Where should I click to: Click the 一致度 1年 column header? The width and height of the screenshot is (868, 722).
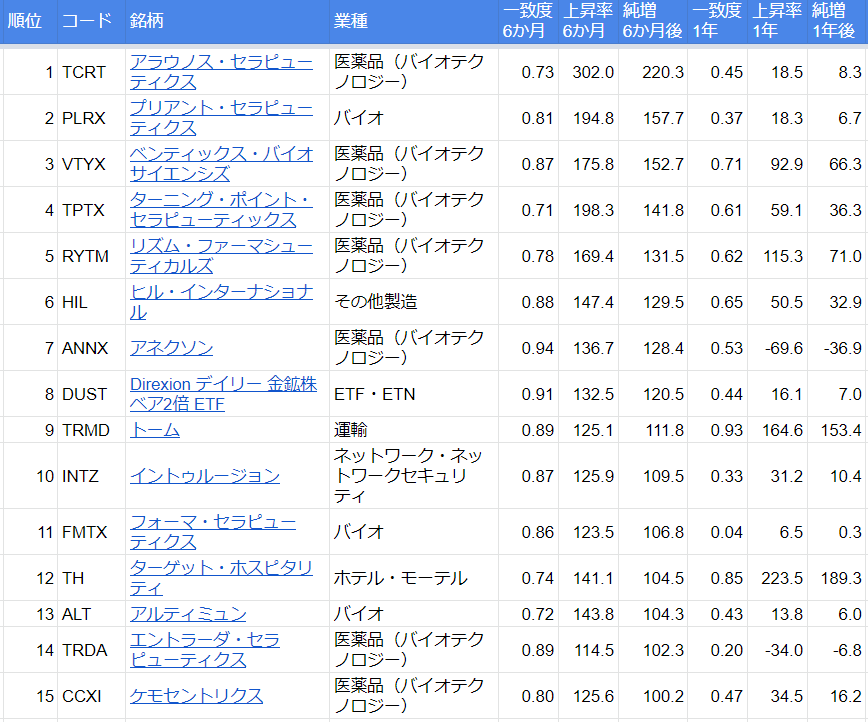(717, 20)
